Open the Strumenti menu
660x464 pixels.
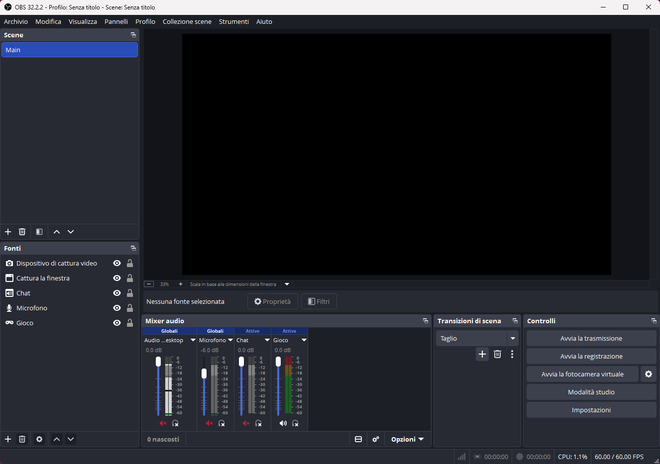tap(234, 21)
